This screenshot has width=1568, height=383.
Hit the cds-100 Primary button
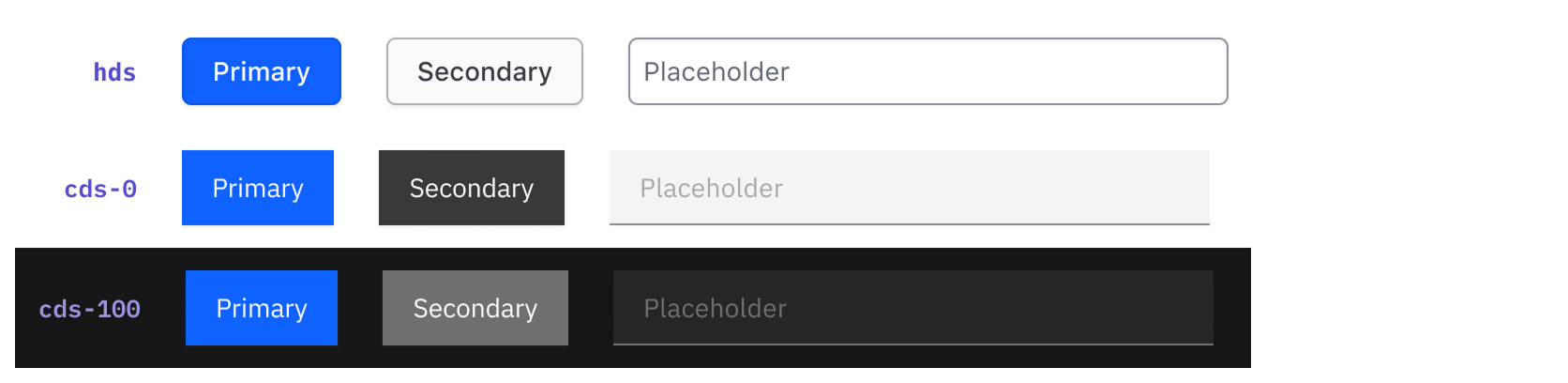[262, 308]
